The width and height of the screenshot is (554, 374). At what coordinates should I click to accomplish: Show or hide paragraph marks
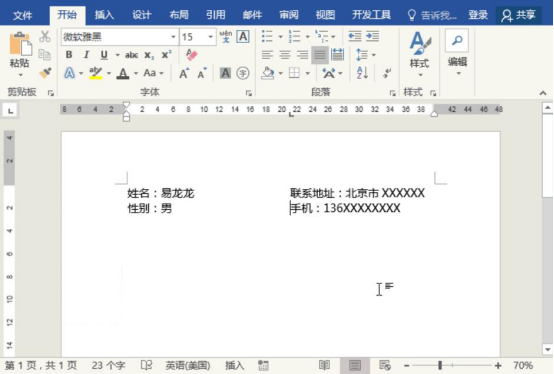coord(387,73)
